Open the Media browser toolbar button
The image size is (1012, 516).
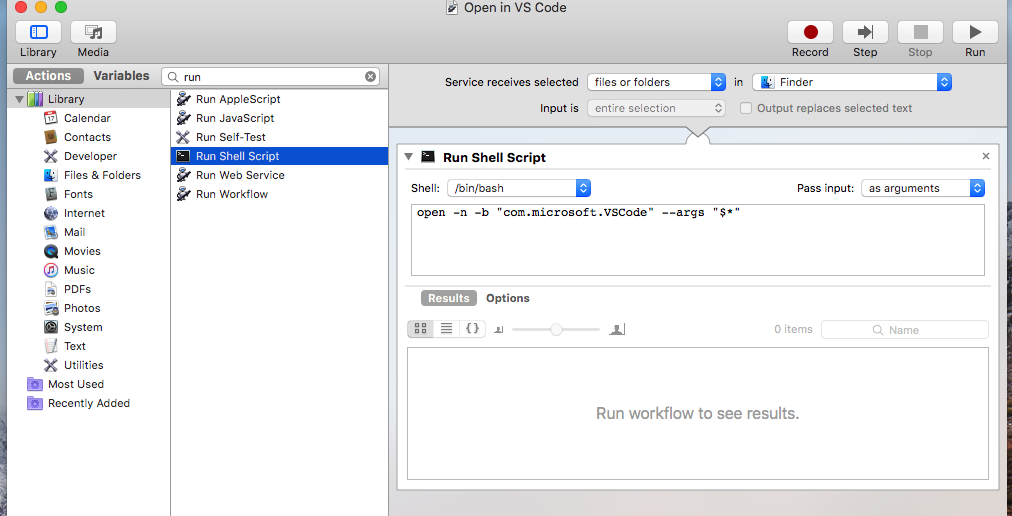pyautogui.click(x=93, y=32)
